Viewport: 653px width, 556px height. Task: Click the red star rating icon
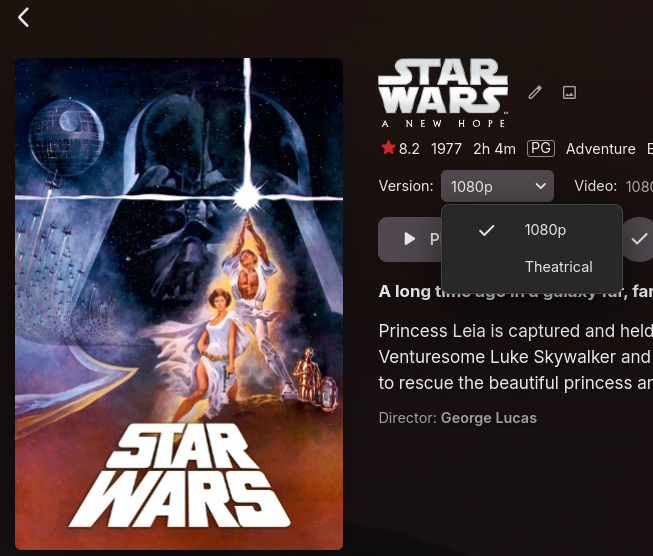pyautogui.click(x=388, y=148)
